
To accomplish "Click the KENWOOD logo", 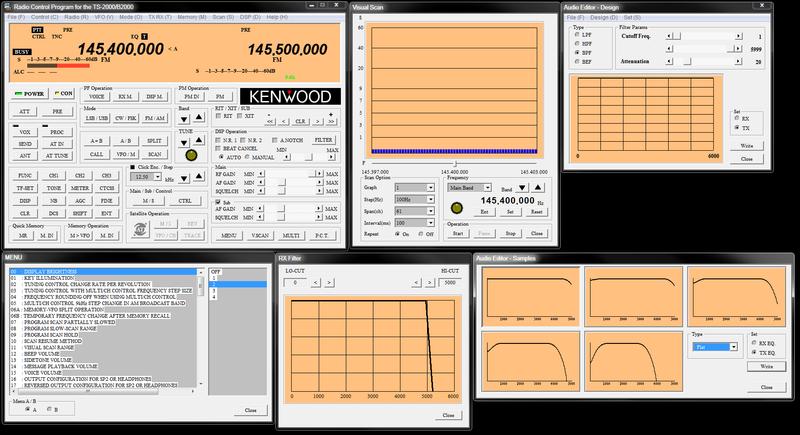I will tap(290, 96).
